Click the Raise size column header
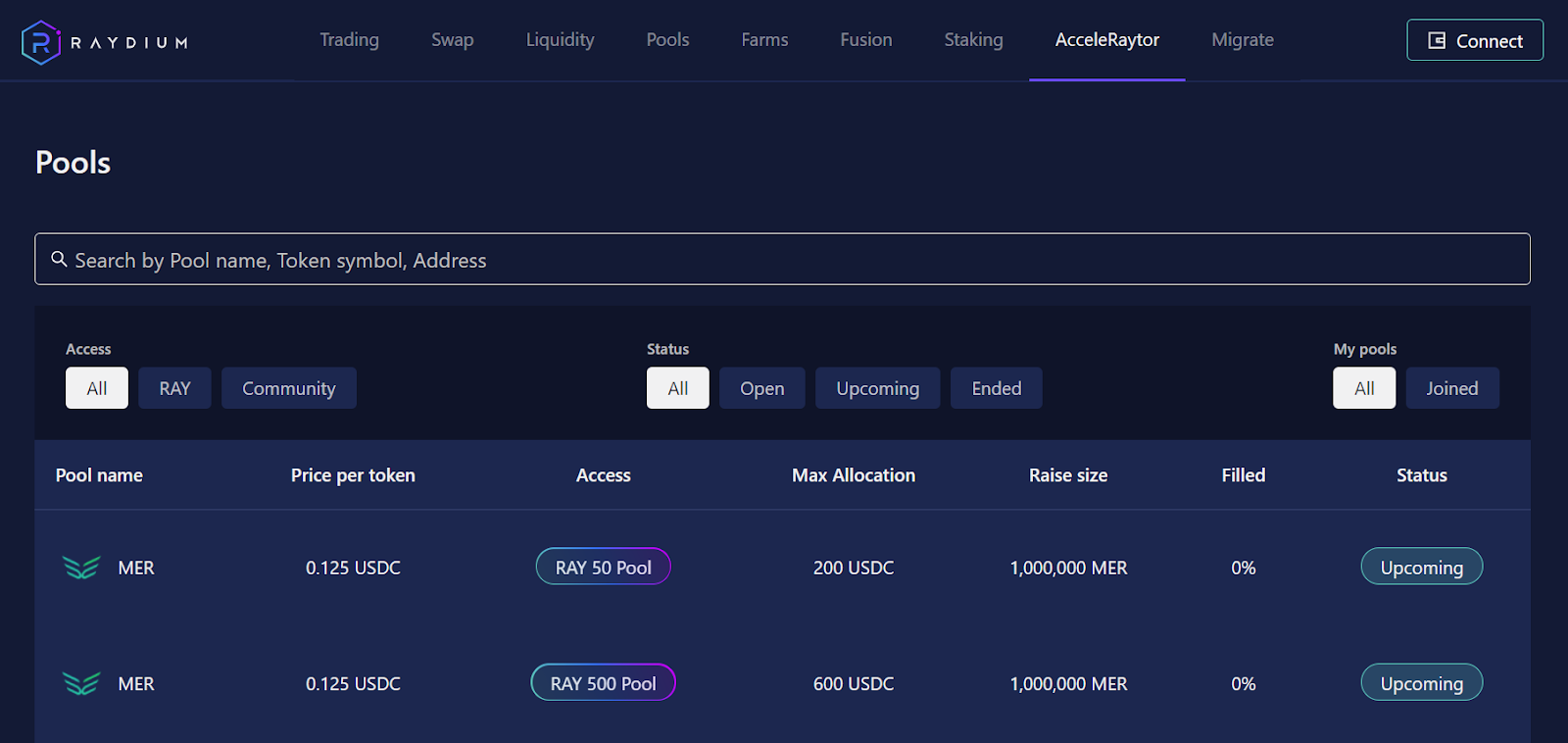 pyautogui.click(x=1068, y=475)
